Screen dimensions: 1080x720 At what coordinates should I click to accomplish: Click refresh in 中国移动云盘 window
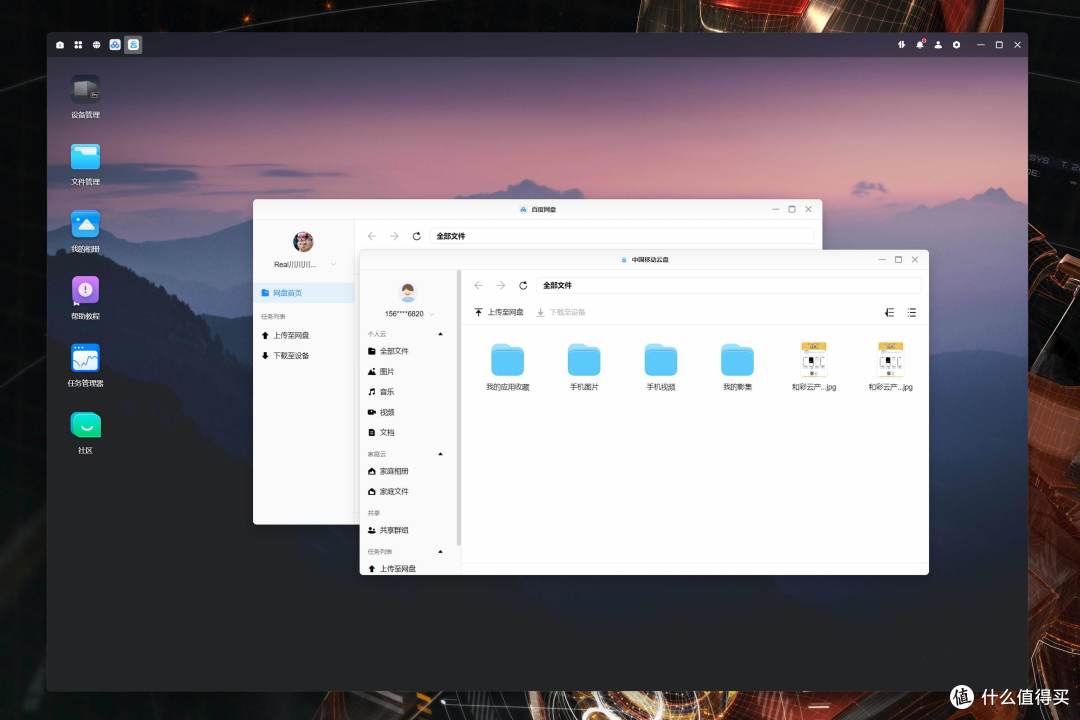pyautogui.click(x=523, y=285)
